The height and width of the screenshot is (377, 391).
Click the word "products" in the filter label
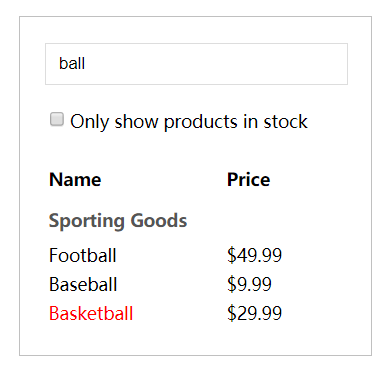(x=201, y=122)
